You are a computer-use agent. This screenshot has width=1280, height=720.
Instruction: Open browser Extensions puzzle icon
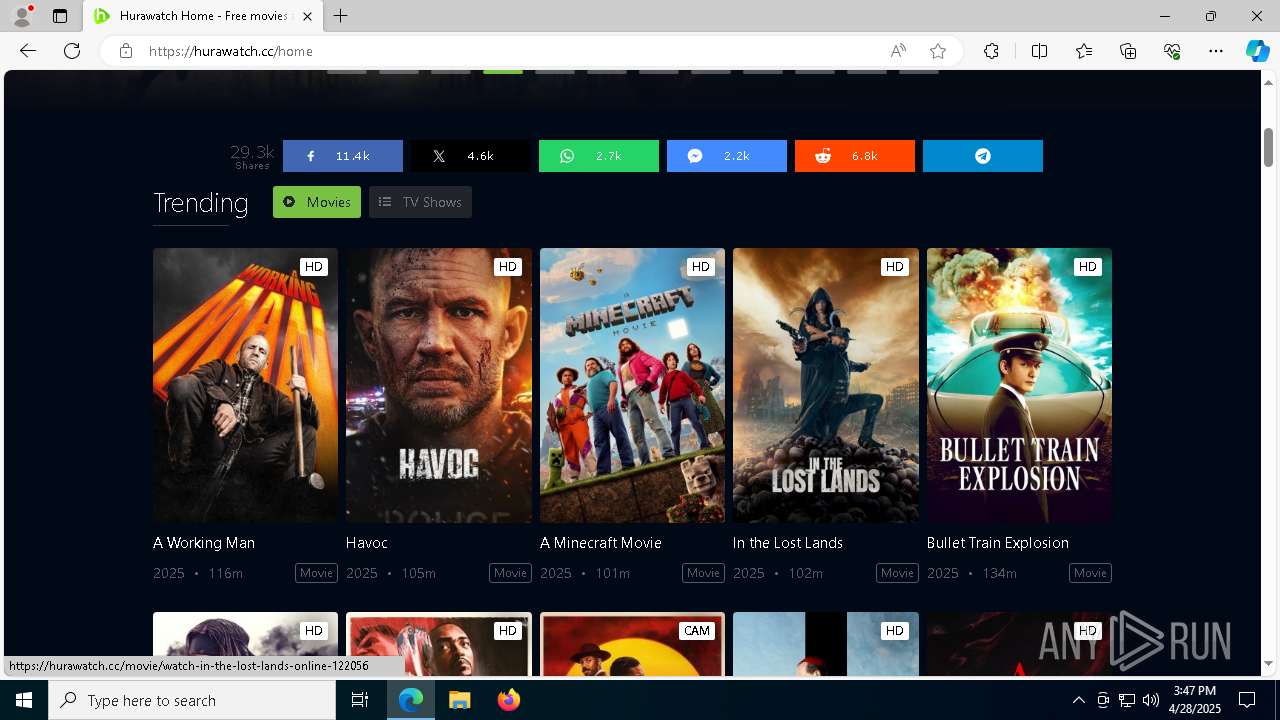[991, 51]
